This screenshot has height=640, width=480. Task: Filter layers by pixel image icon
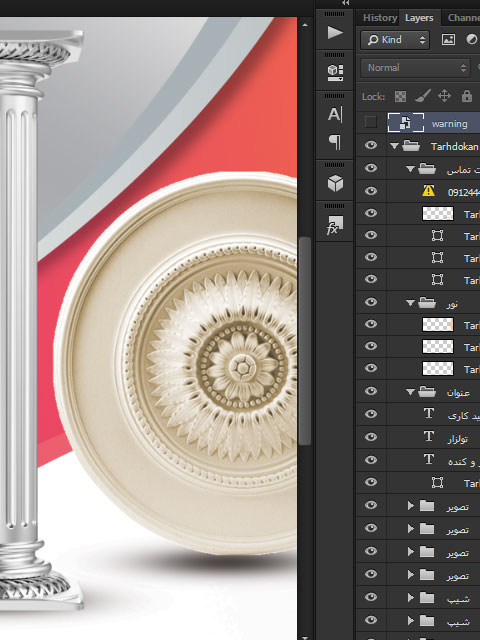point(448,40)
